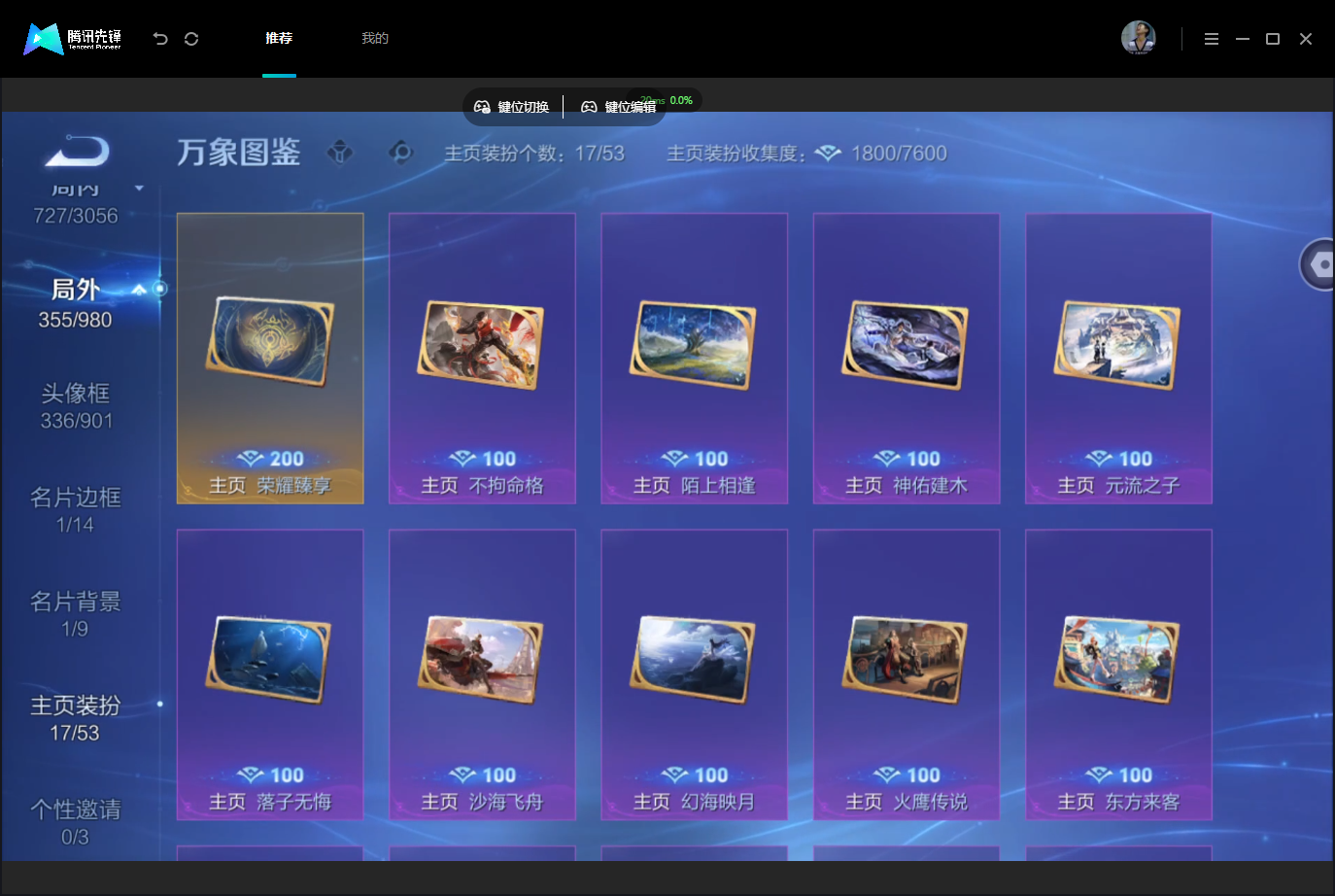Viewport: 1335px width, 896px height.
Task: Minimize the Tencent Pioneer window
Action: pyautogui.click(x=1242, y=39)
